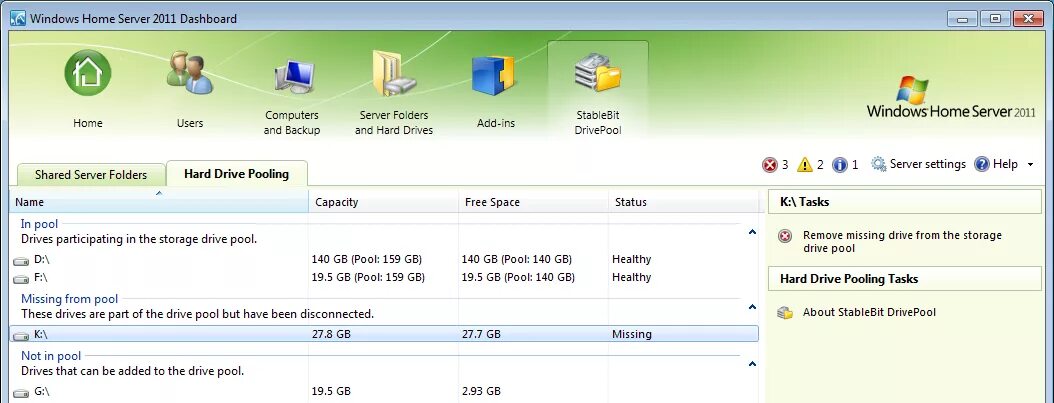Click the blue informational alerts icon

click(x=840, y=165)
